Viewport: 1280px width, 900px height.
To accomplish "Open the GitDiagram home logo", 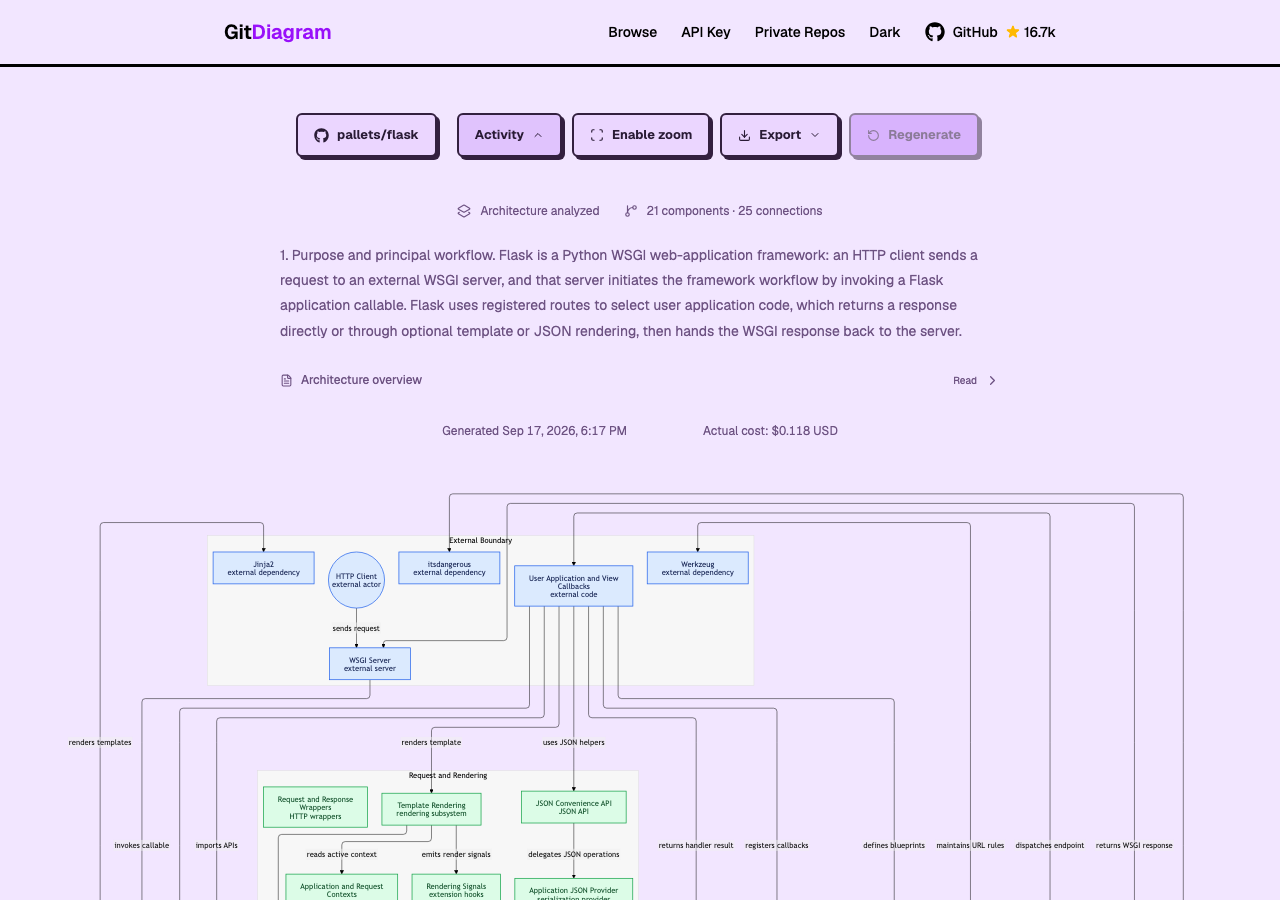I will tap(277, 32).
